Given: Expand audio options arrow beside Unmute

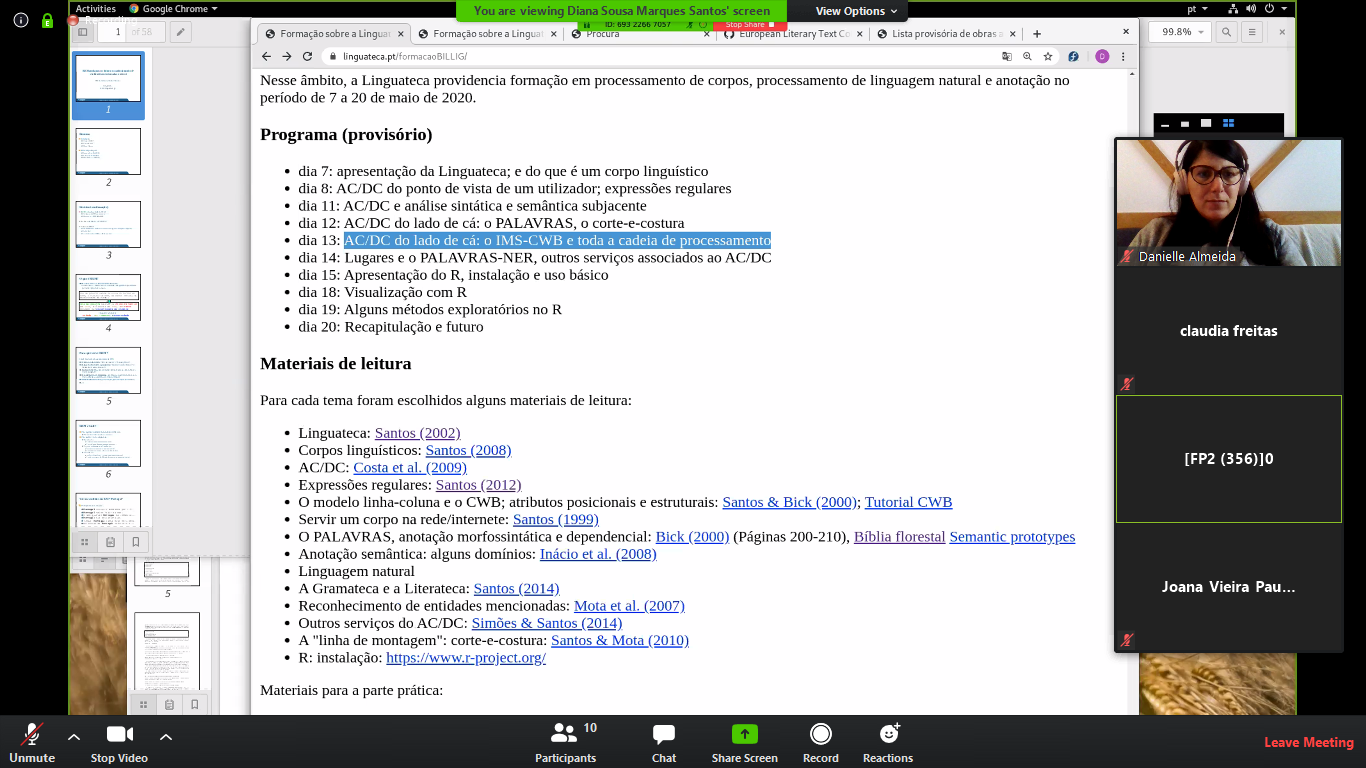Looking at the screenshot, I should (74, 737).
